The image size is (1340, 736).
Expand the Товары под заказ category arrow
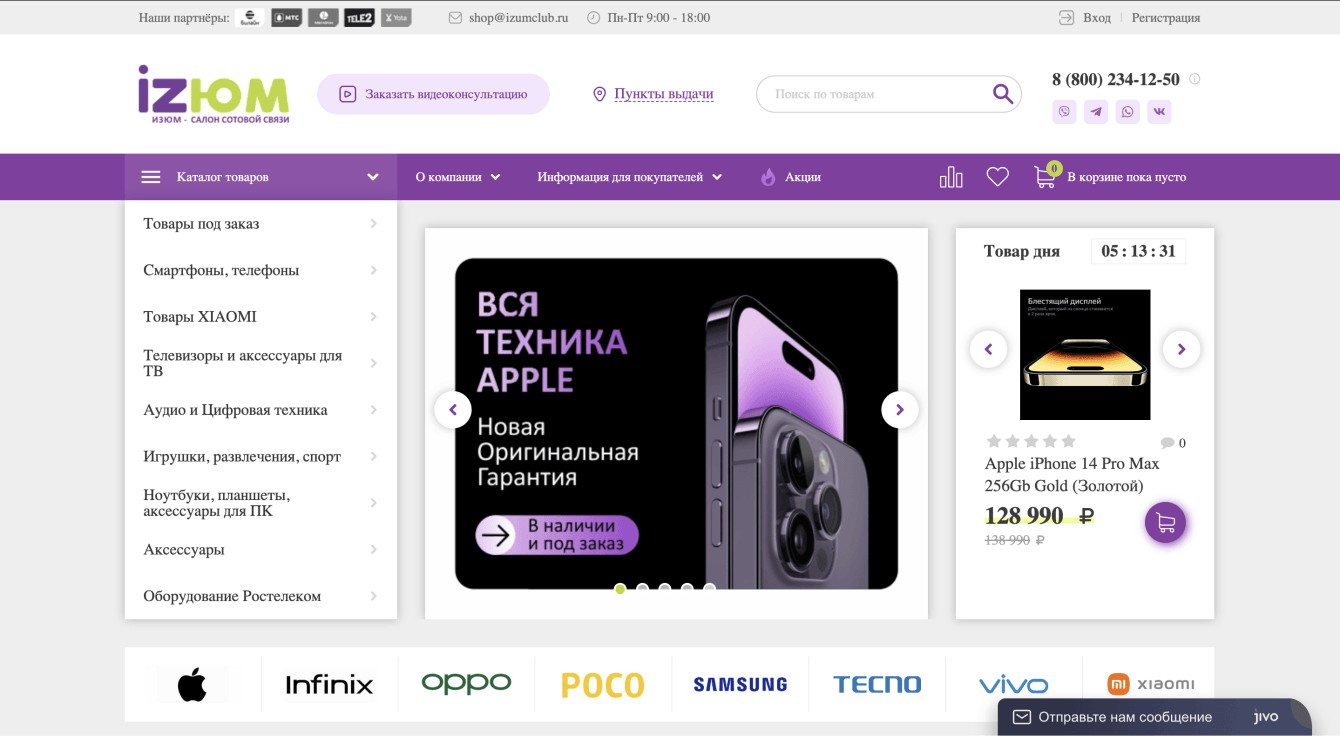tap(373, 224)
